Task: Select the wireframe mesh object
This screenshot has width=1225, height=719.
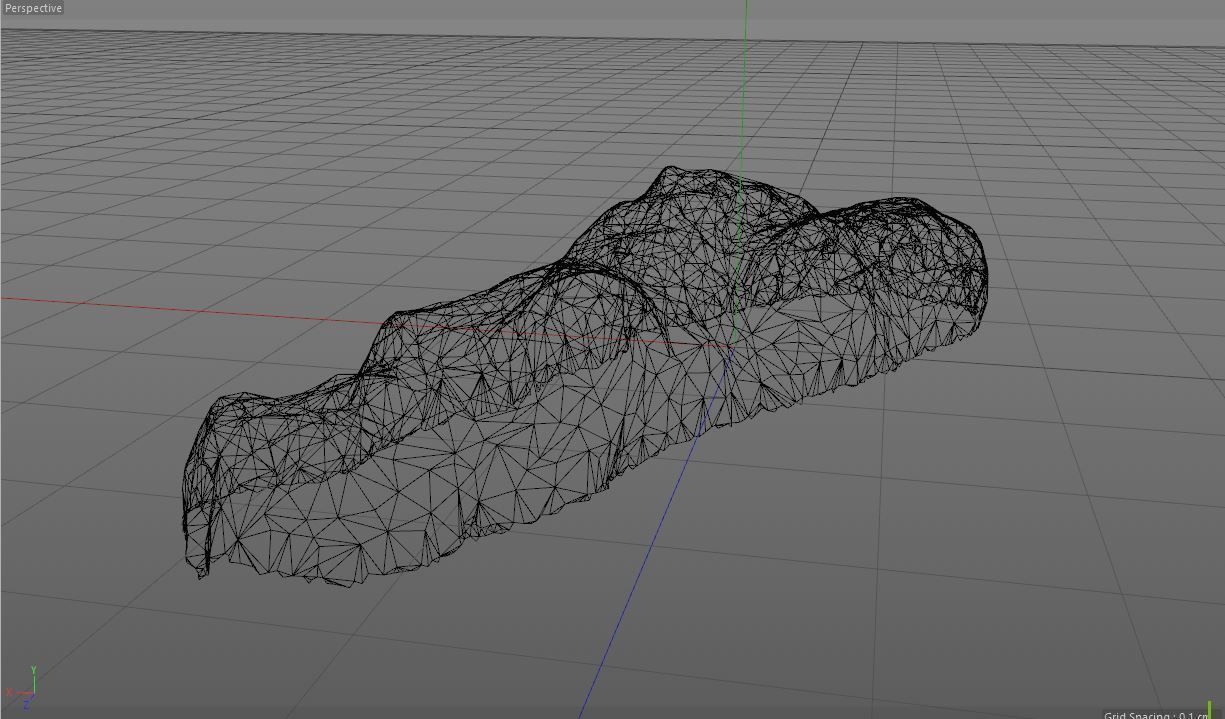Action: (x=585, y=375)
